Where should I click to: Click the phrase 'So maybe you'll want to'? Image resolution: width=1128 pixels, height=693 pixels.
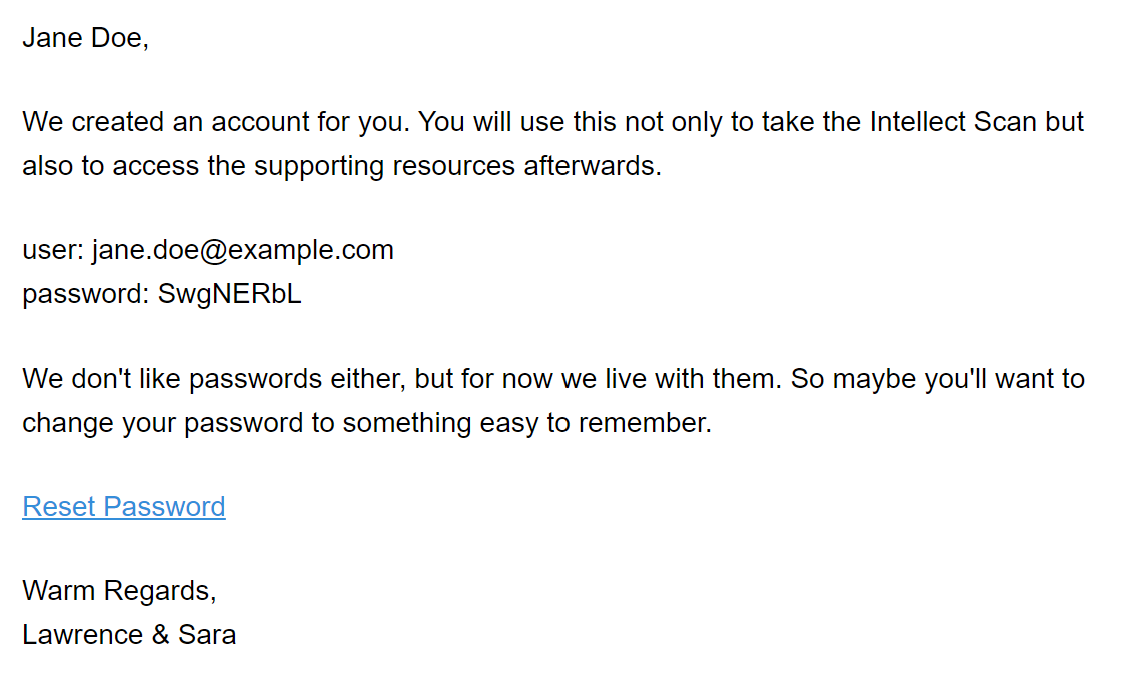click(x=938, y=379)
